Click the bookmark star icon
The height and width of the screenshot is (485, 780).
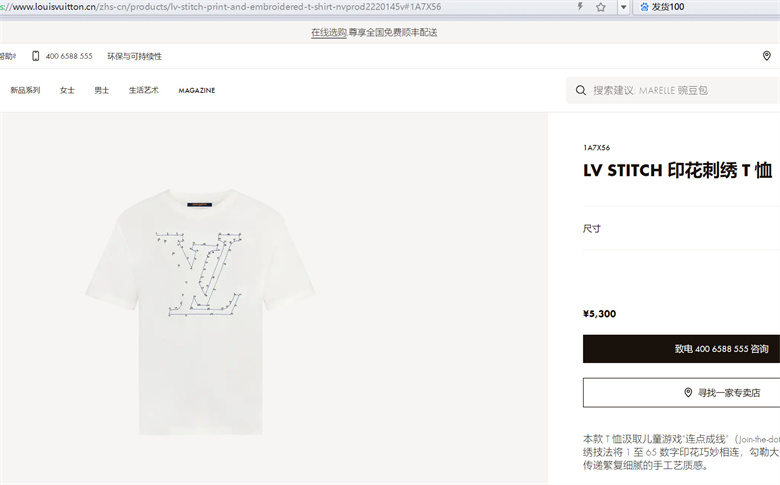[601, 7]
